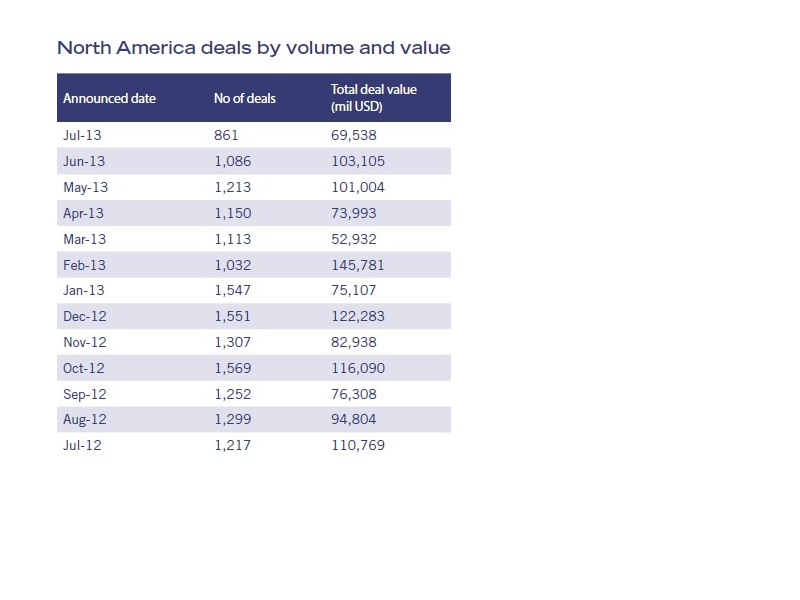Click the 52,932 deal value cell

click(x=354, y=239)
